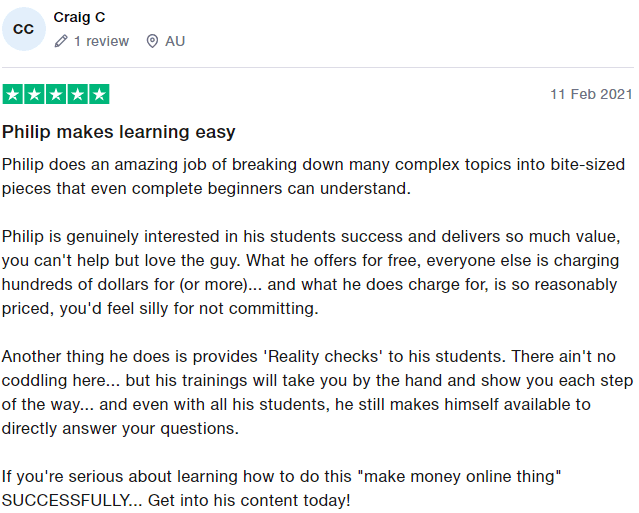Click the second green star

pyautogui.click(x=34, y=94)
